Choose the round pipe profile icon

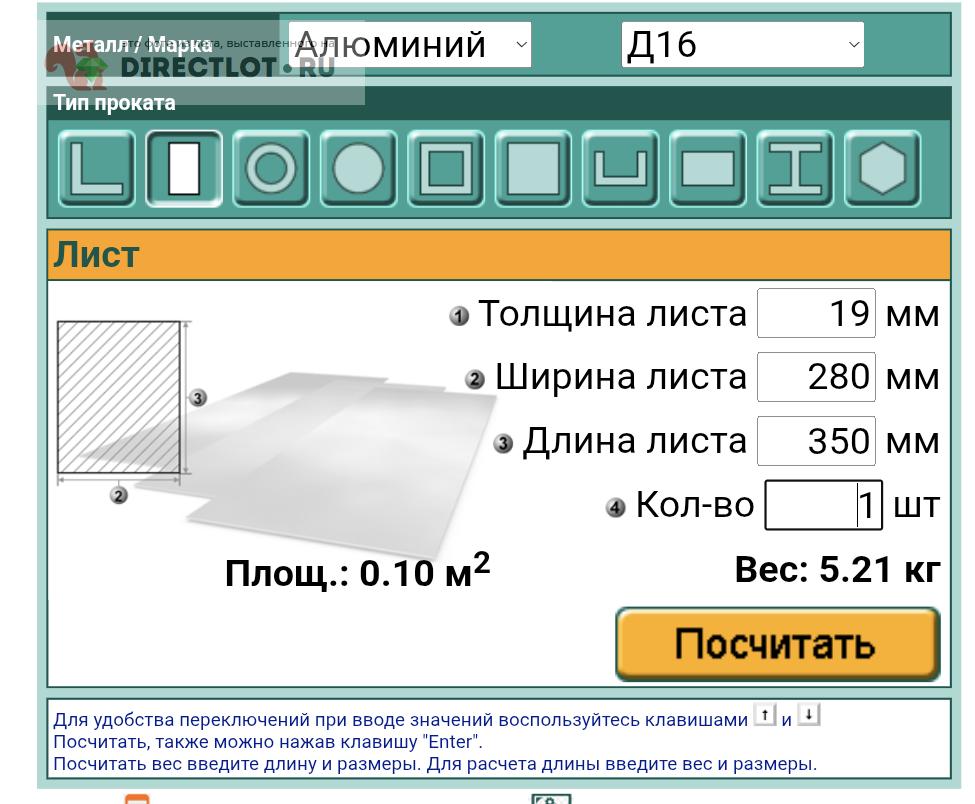(x=271, y=168)
